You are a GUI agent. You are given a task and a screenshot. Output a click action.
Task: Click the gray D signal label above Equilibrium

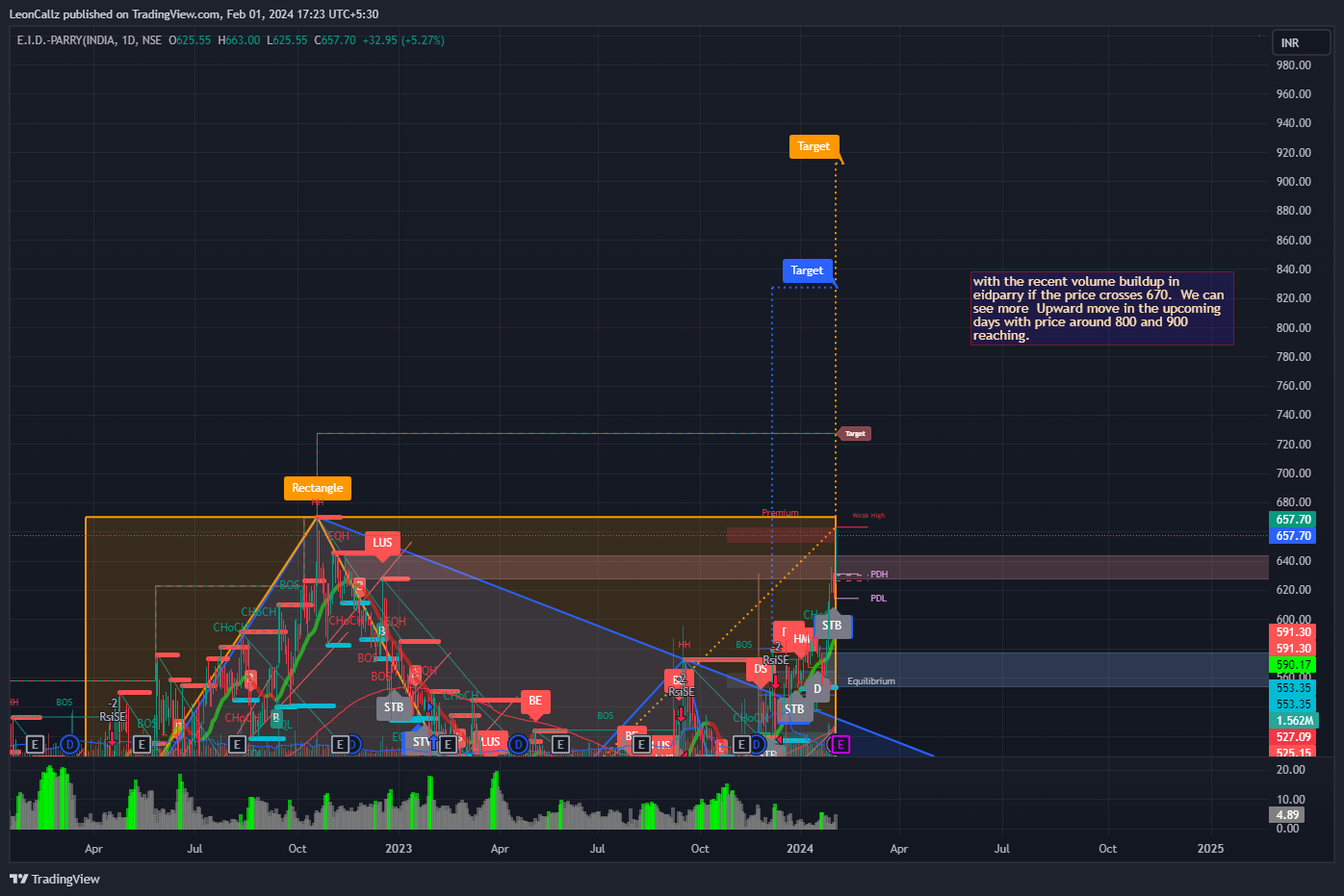point(817,688)
